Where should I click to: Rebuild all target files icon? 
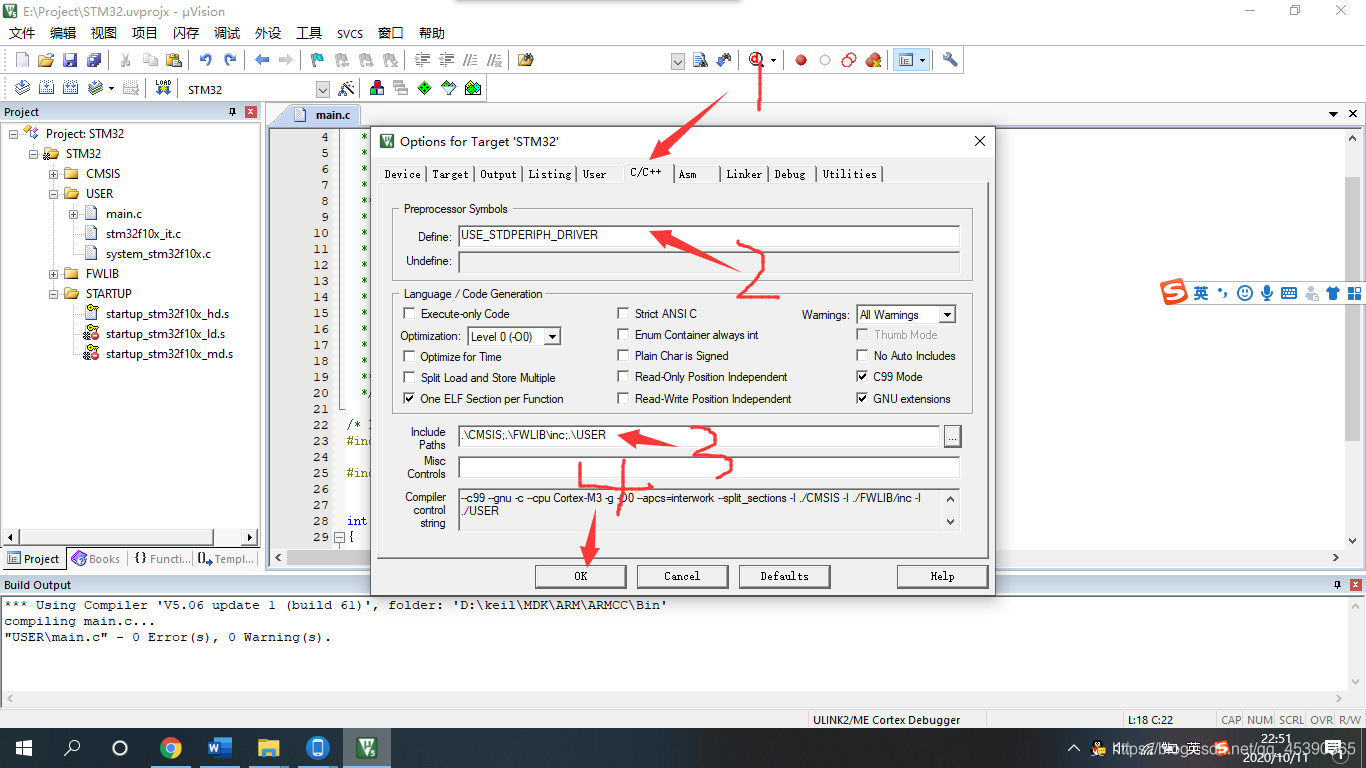pos(70,88)
